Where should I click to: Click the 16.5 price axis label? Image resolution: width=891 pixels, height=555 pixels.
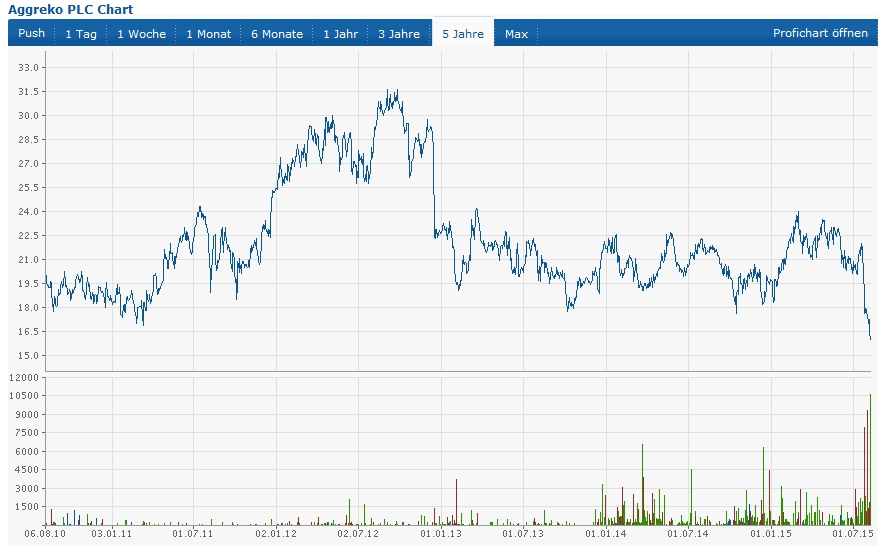(x=28, y=332)
